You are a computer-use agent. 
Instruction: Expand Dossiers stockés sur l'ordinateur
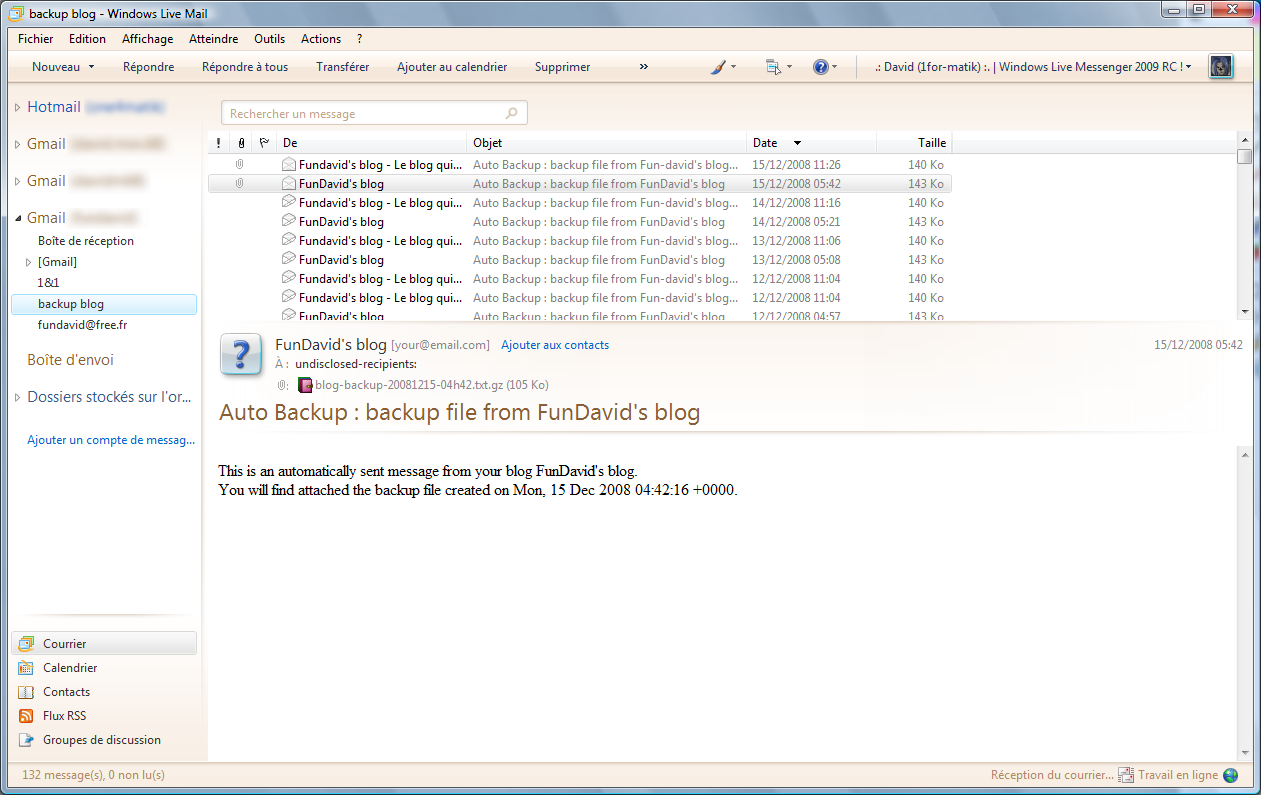[18, 397]
